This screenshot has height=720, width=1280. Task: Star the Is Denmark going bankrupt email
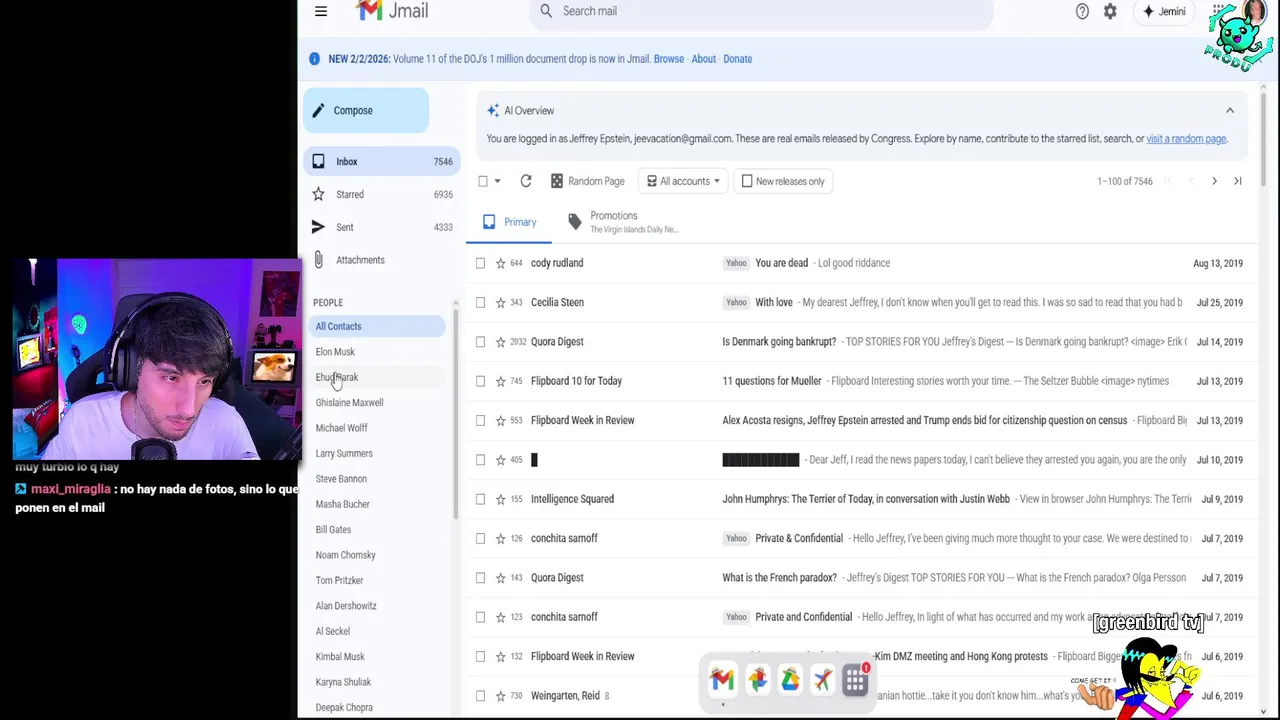pyautogui.click(x=501, y=342)
